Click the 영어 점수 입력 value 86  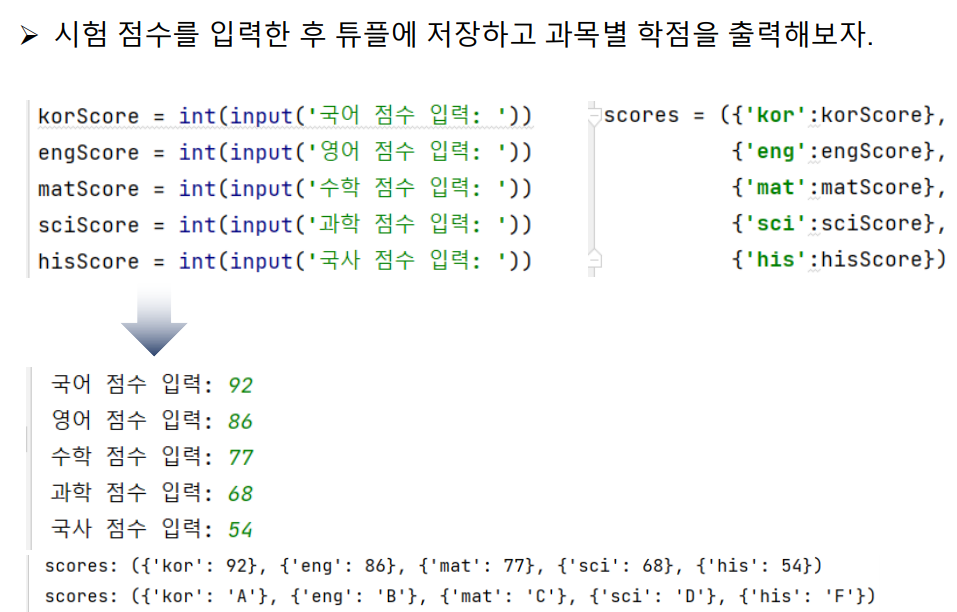(240, 422)
